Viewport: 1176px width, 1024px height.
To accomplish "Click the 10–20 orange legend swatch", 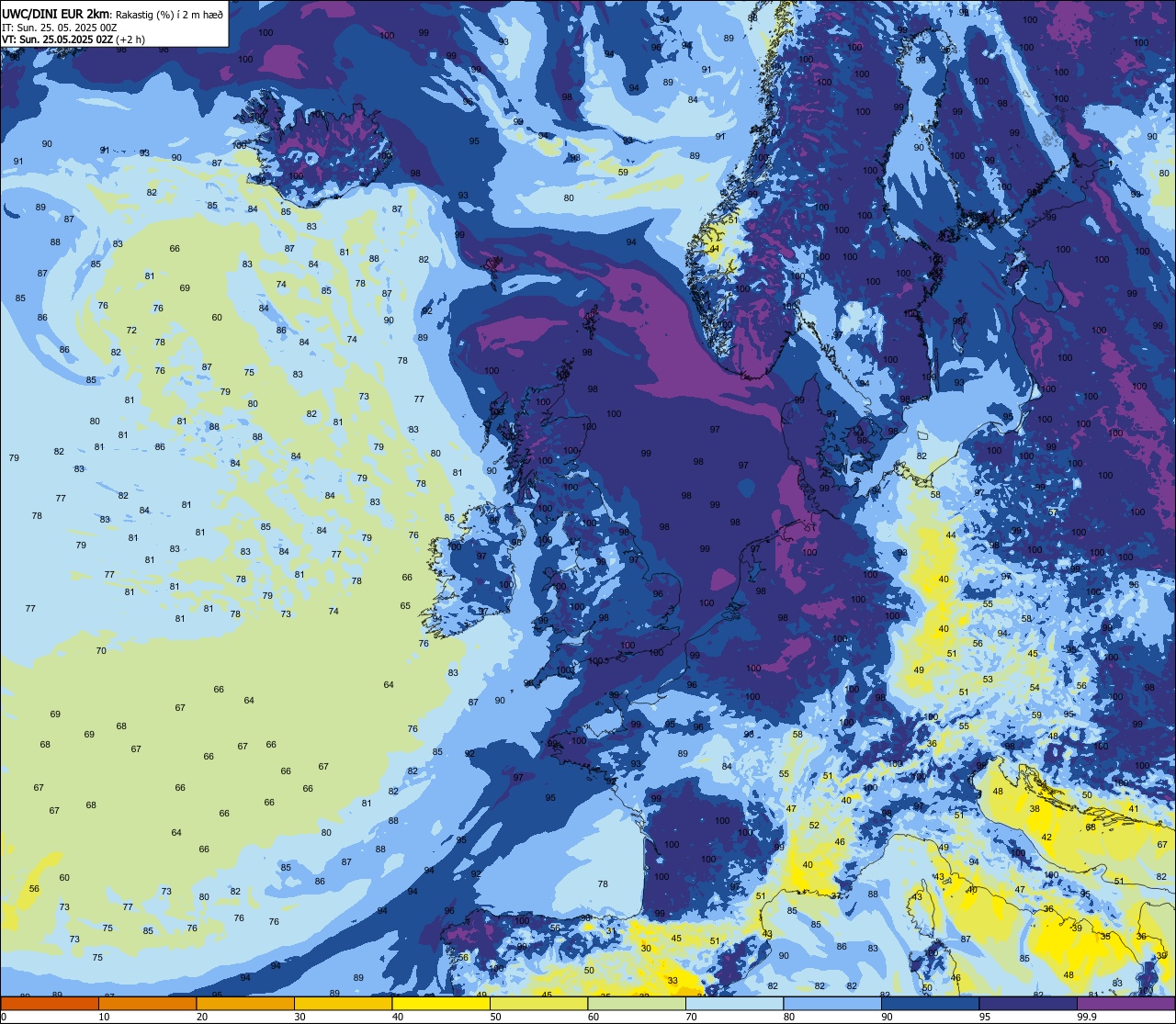I will pyautogui.click(x=147, y=1003).
